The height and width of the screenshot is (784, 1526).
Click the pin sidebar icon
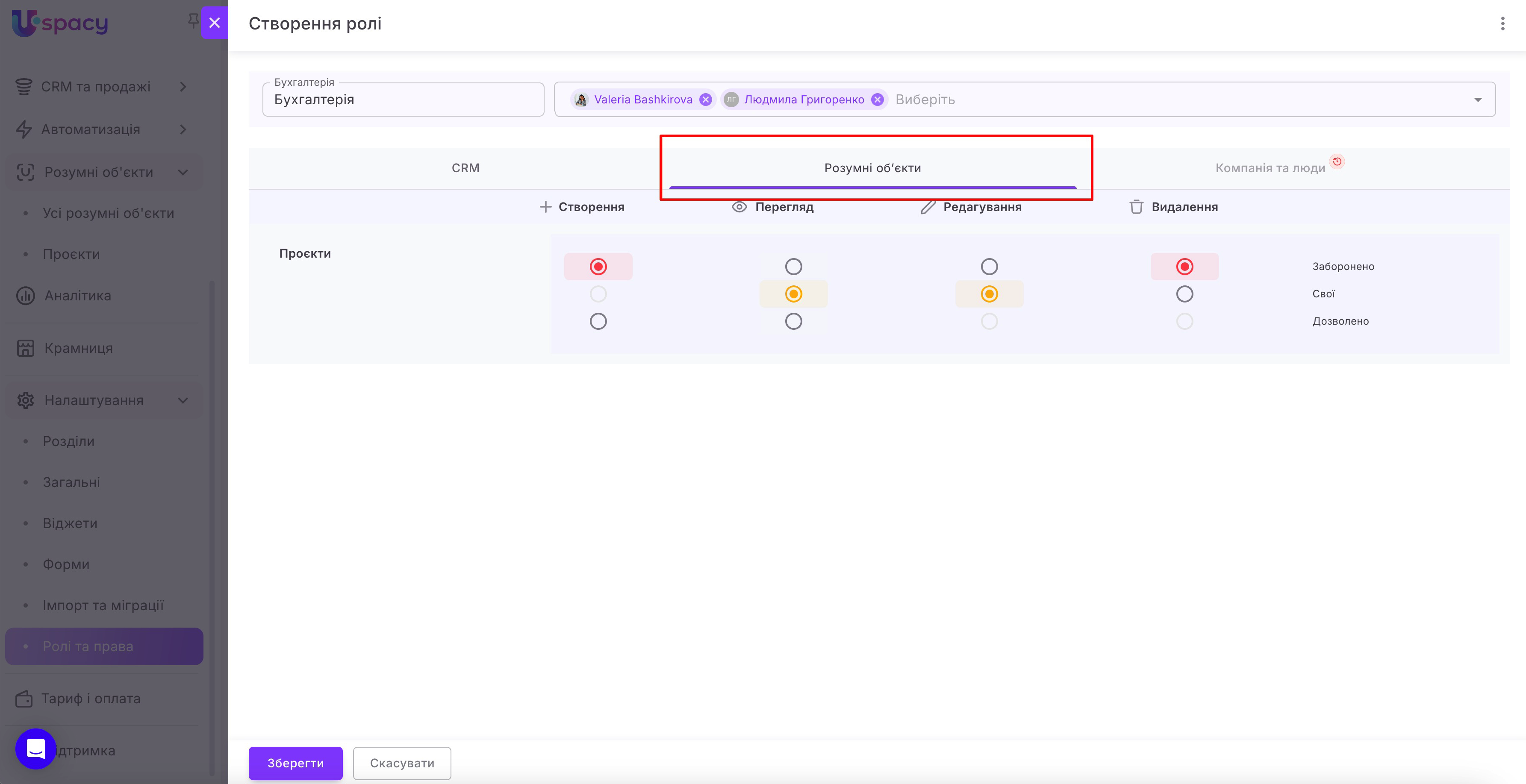193,21
